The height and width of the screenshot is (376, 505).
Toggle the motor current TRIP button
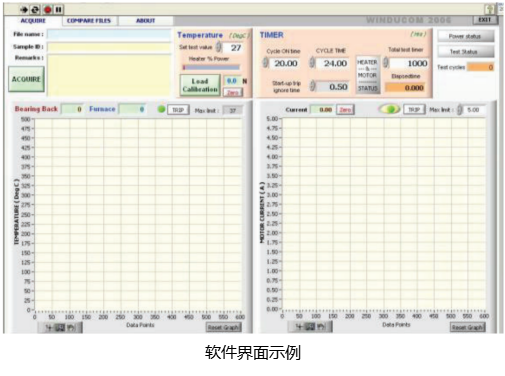pyautogui.click(x=414, y=110)
